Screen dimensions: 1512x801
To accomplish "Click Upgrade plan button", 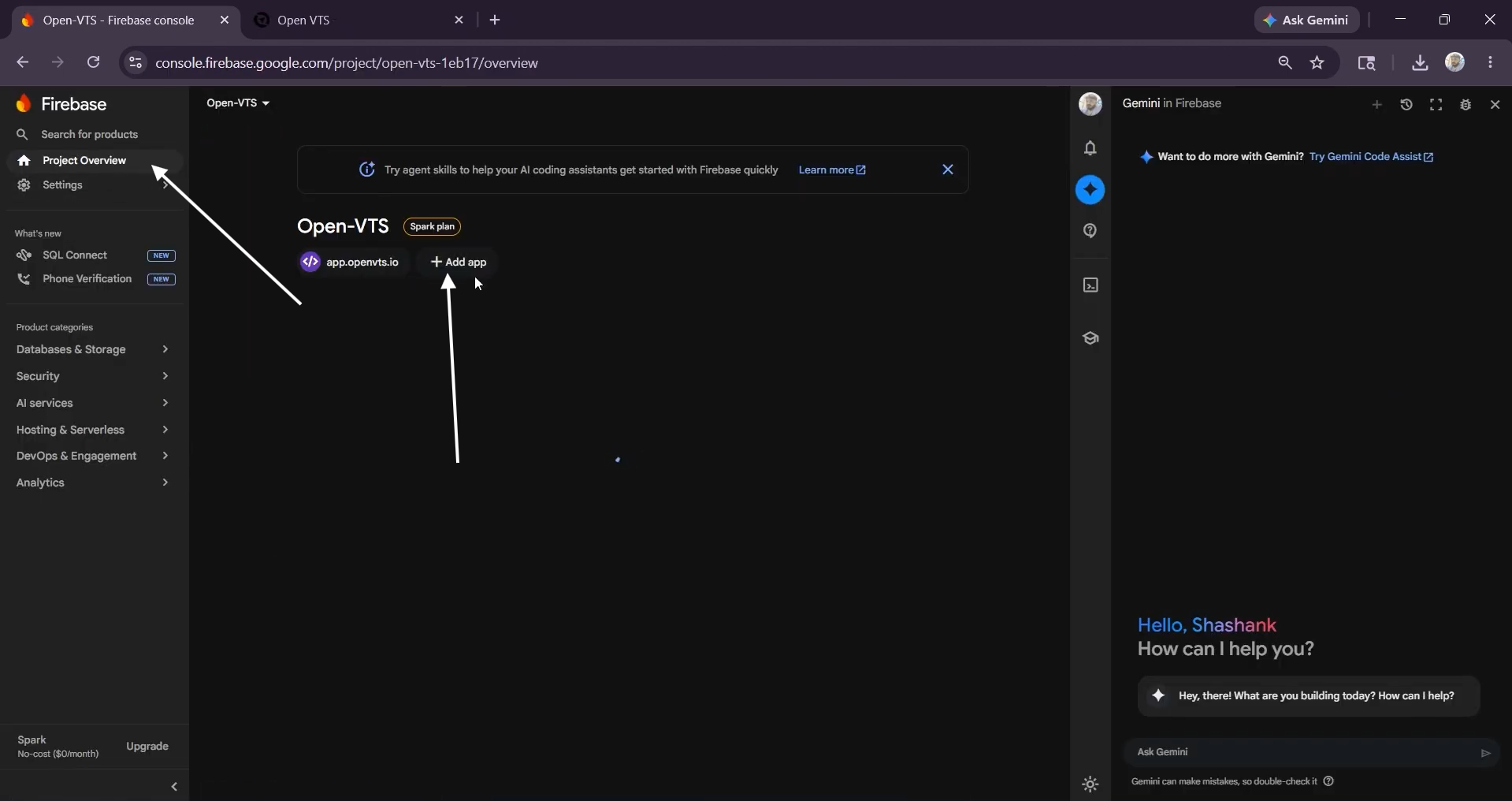I will pyautogui.click(x=147, y=747).
